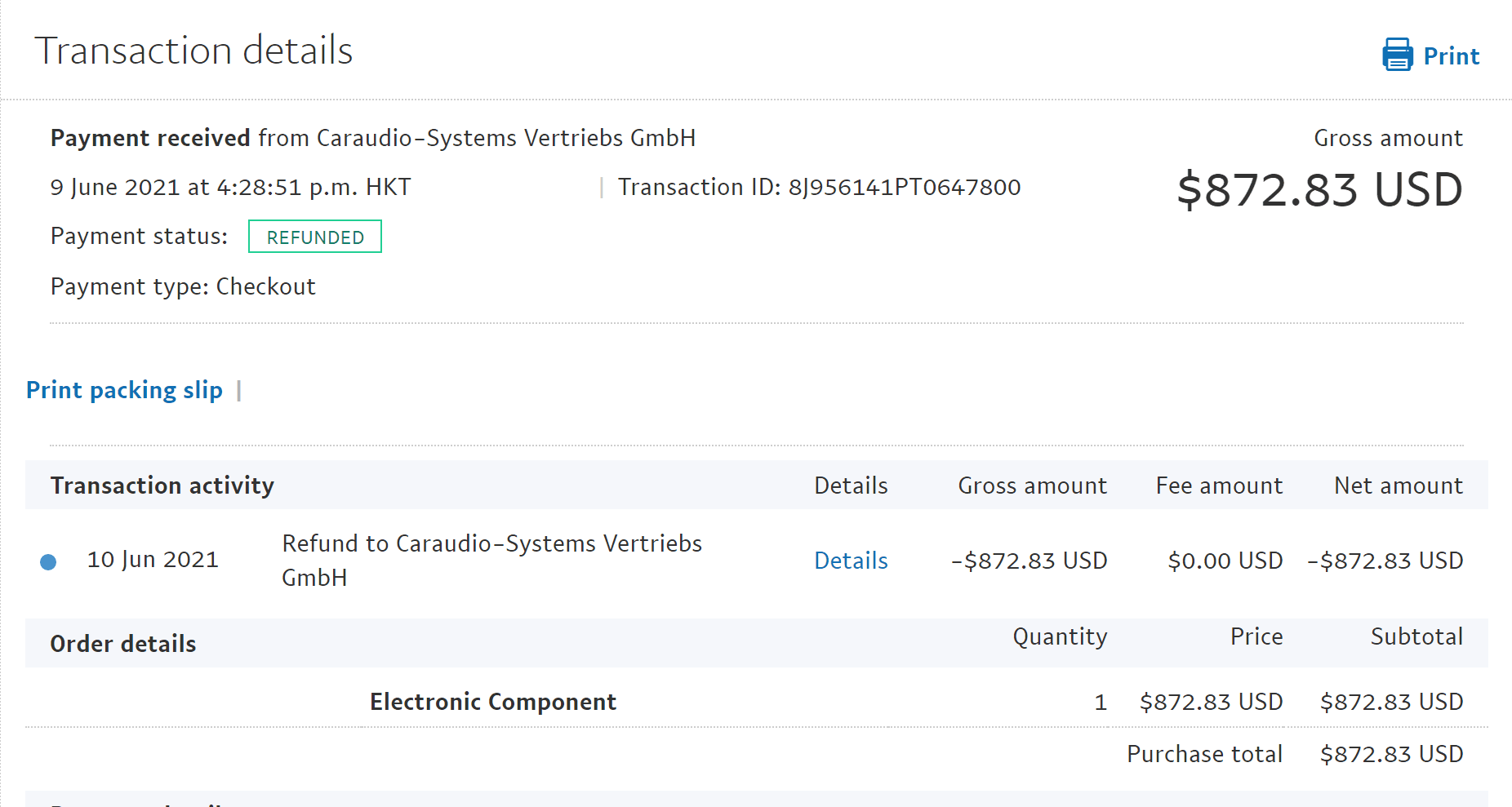
Task: Click the Transaction ID number
Action: click(x=904, y=188)
